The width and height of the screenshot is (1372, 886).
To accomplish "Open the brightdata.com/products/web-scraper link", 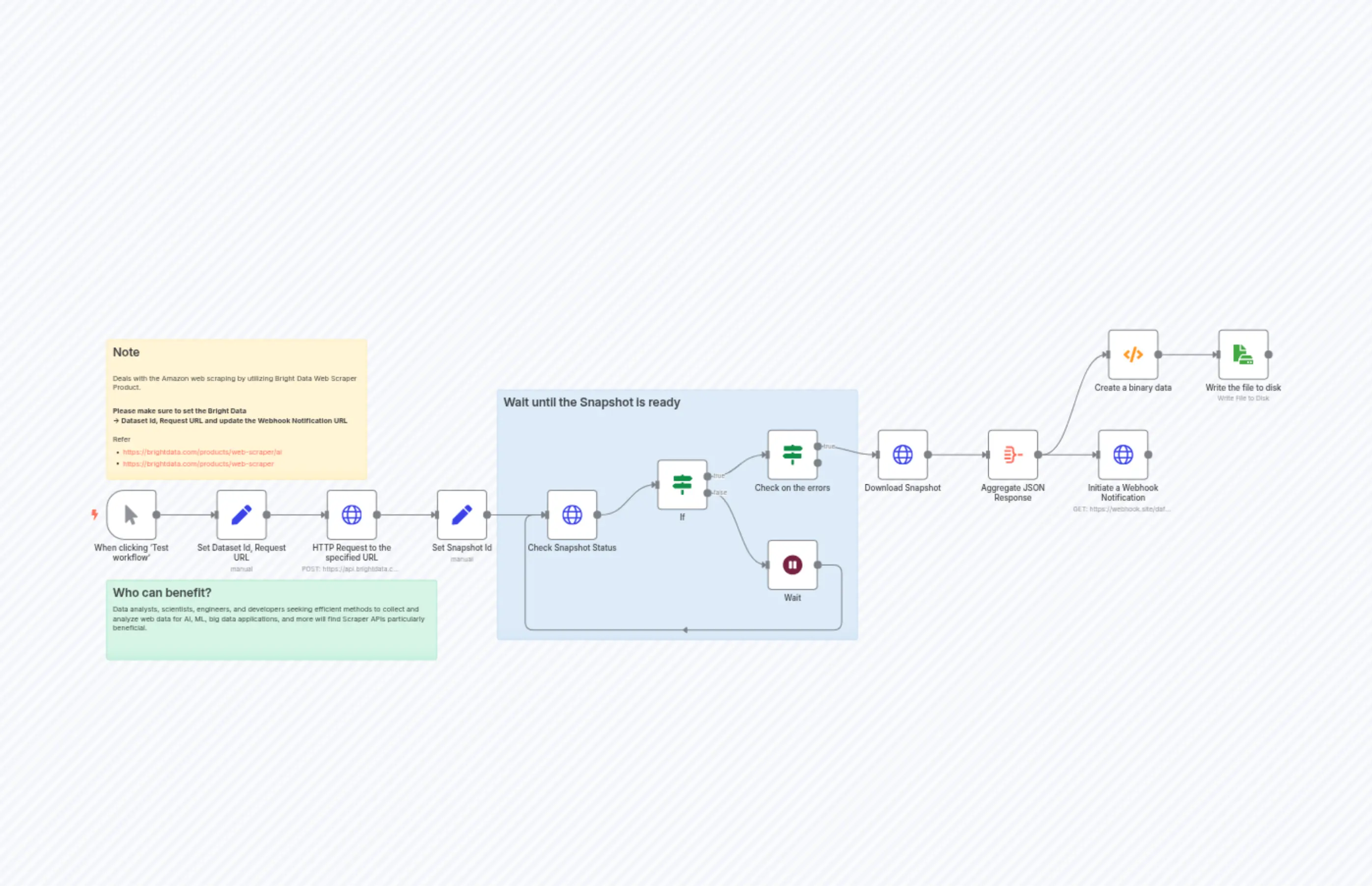I will (x=198, y=464).
